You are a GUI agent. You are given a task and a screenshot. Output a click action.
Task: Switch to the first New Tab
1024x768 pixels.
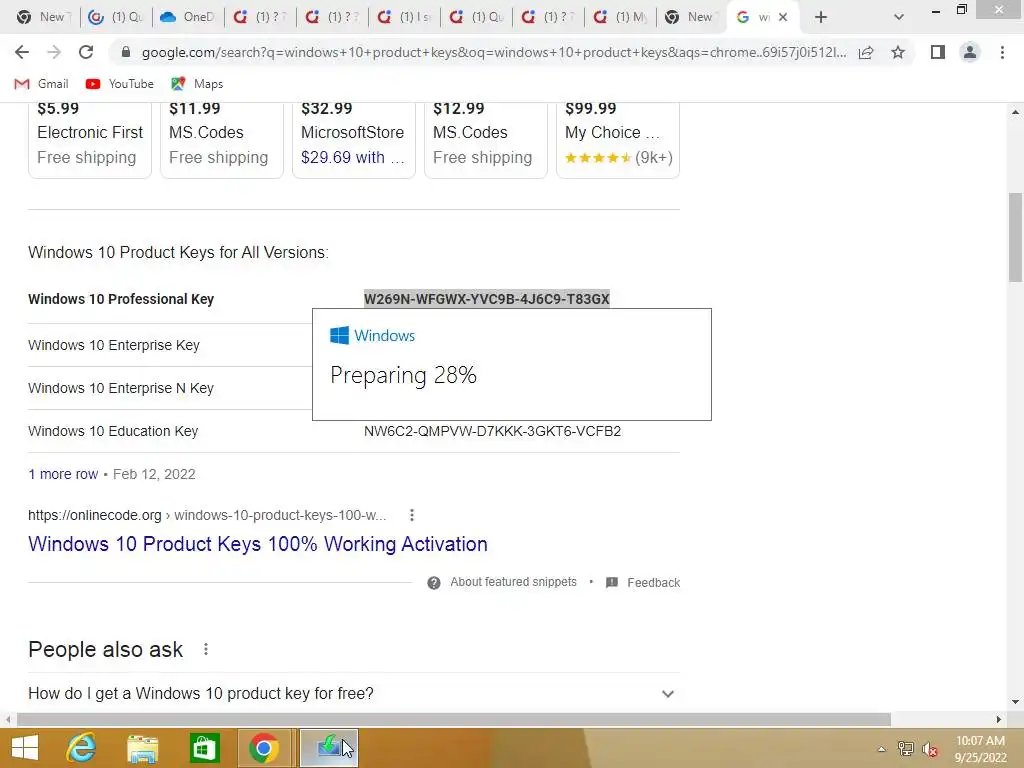point(43,17)
